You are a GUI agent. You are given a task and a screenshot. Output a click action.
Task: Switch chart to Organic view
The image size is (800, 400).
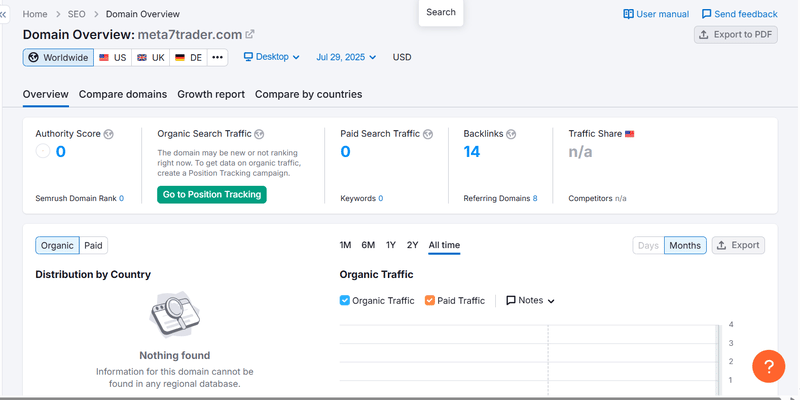[x=57, y=245]
